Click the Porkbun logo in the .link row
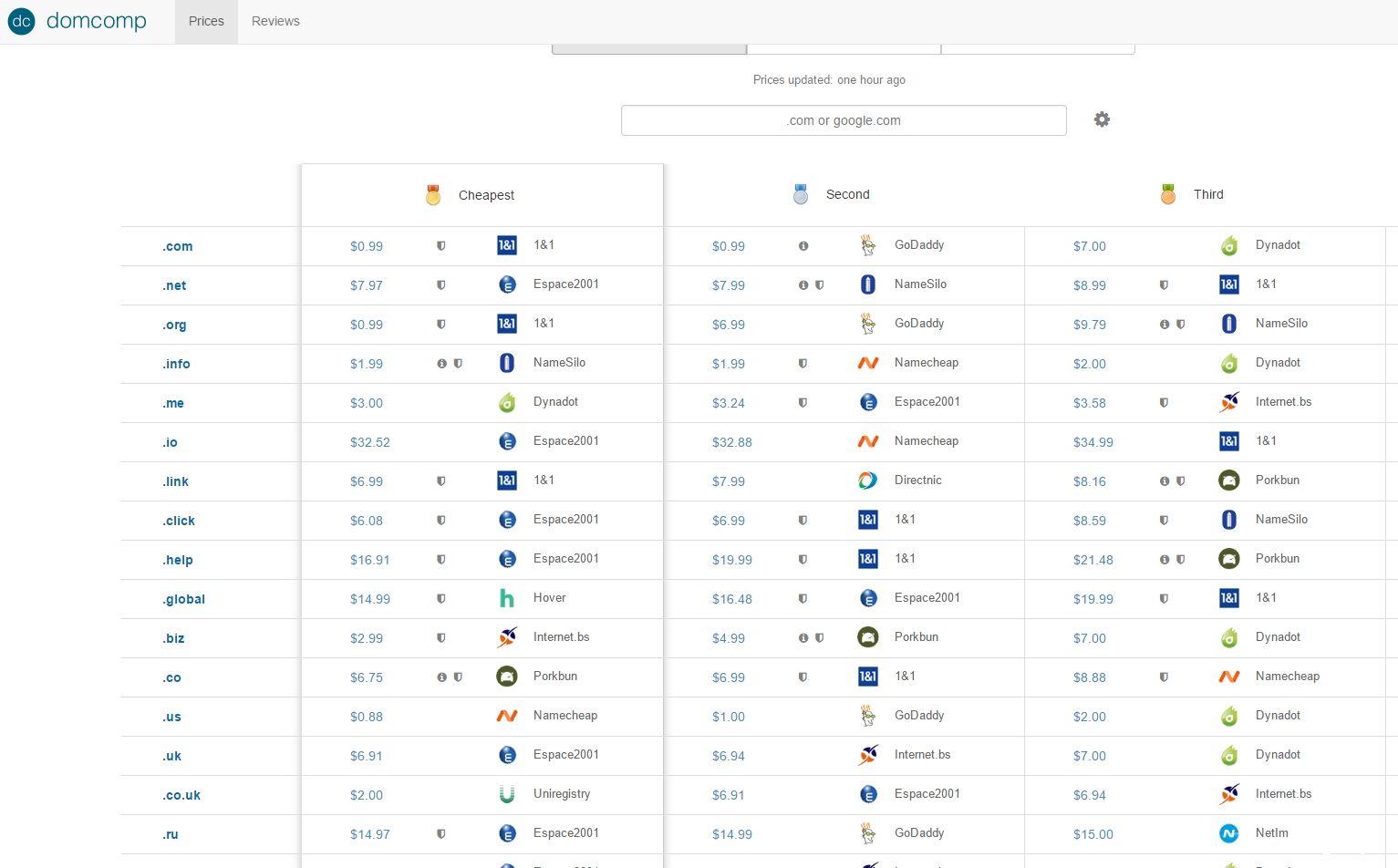Viewport: 1398px width, 868px height. click(x=1229, y=480)
